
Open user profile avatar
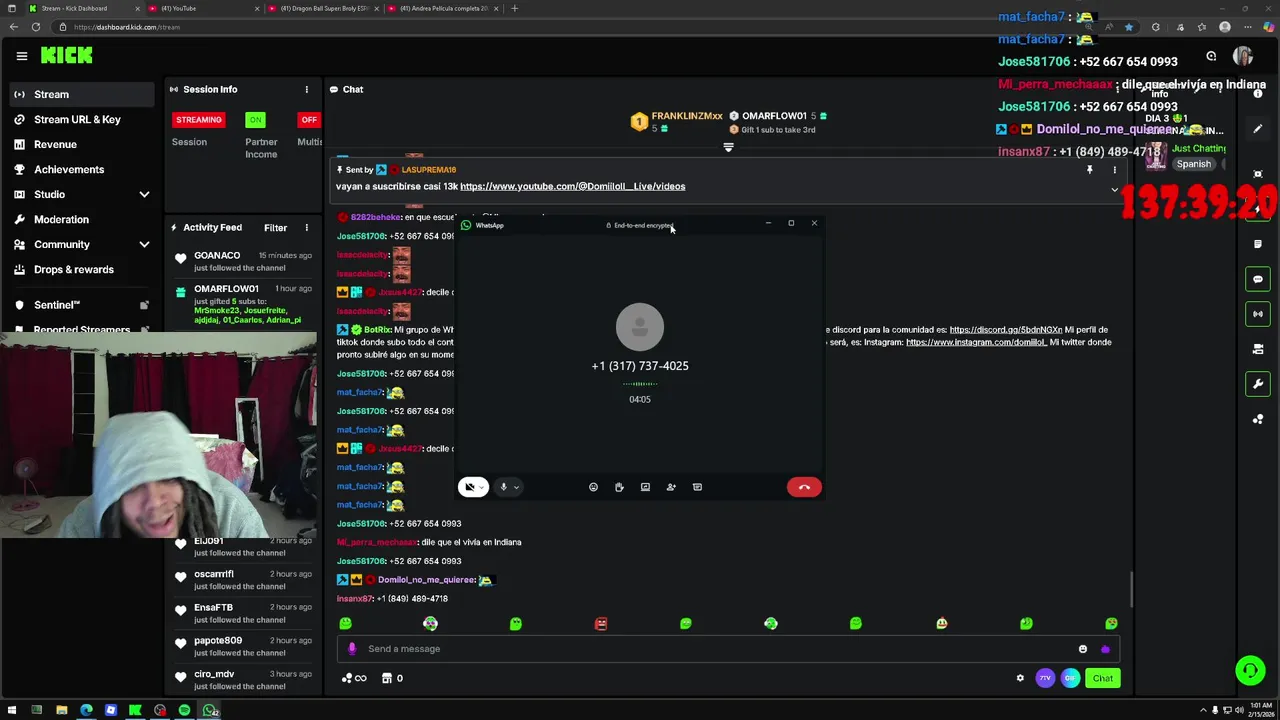click(x=1243, y=56)
